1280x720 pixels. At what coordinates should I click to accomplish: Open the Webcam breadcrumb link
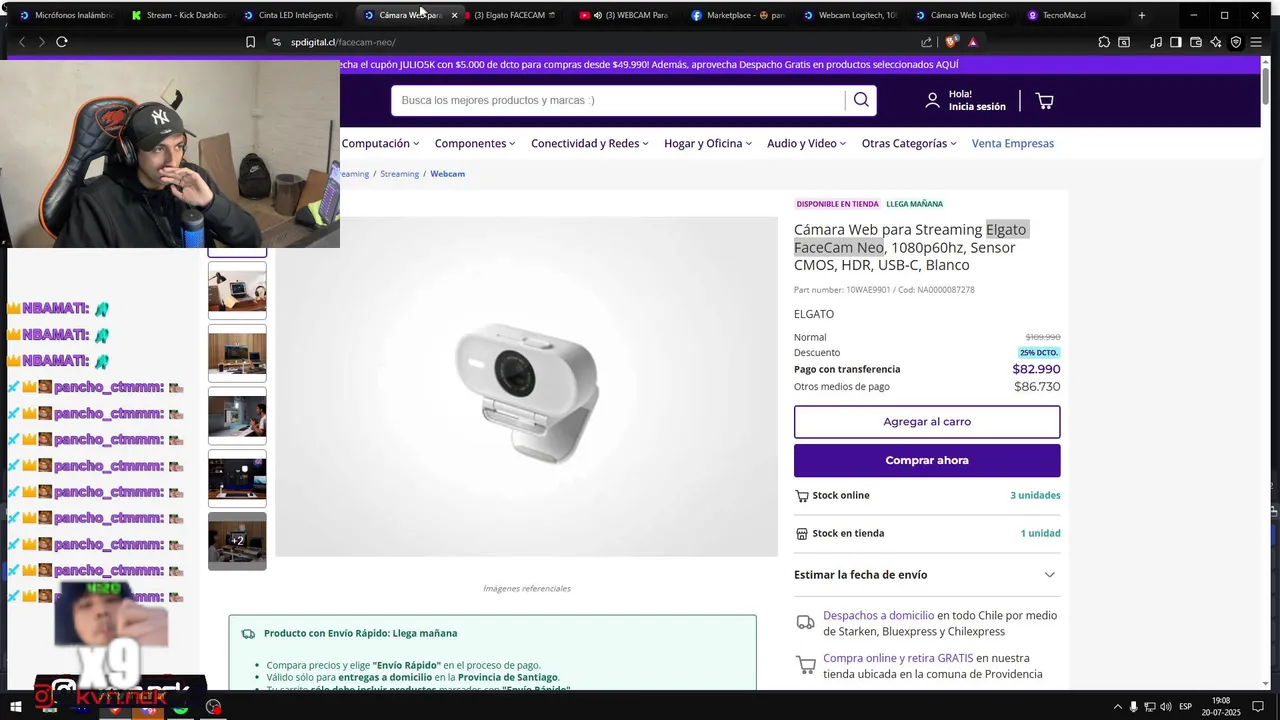447,174
